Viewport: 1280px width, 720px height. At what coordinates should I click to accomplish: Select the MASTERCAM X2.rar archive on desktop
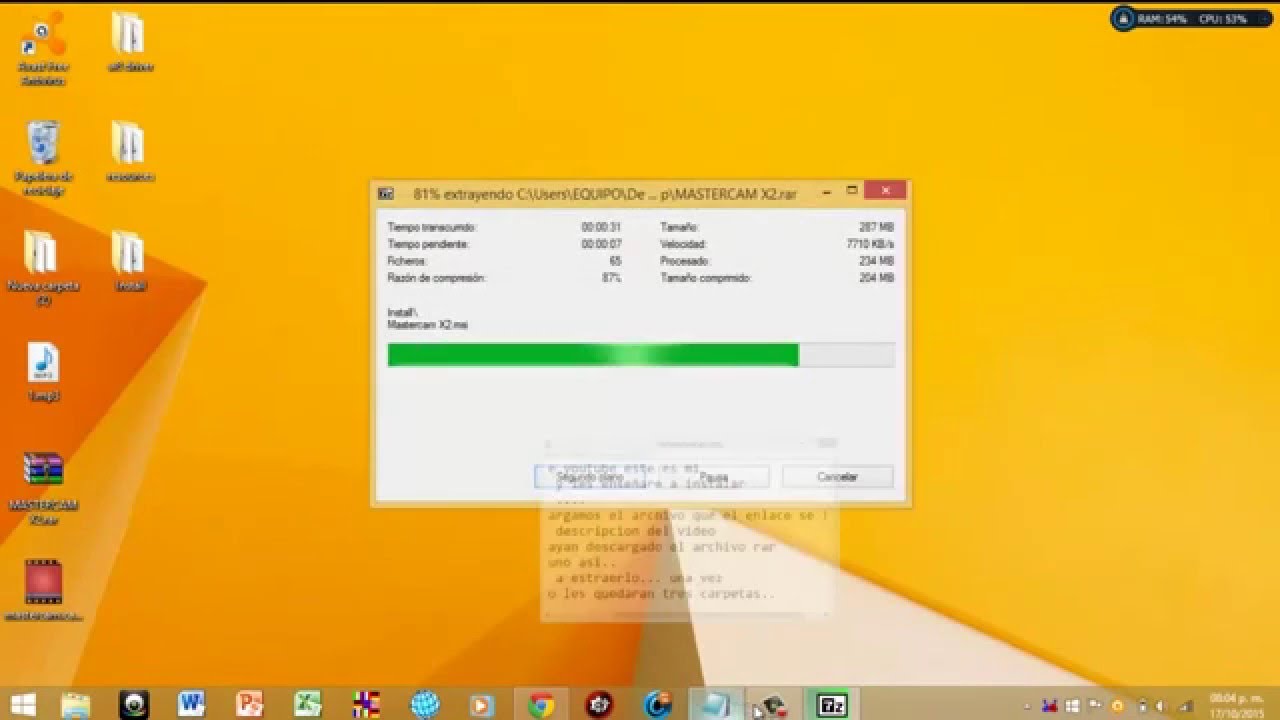click(x=43, y=489)
